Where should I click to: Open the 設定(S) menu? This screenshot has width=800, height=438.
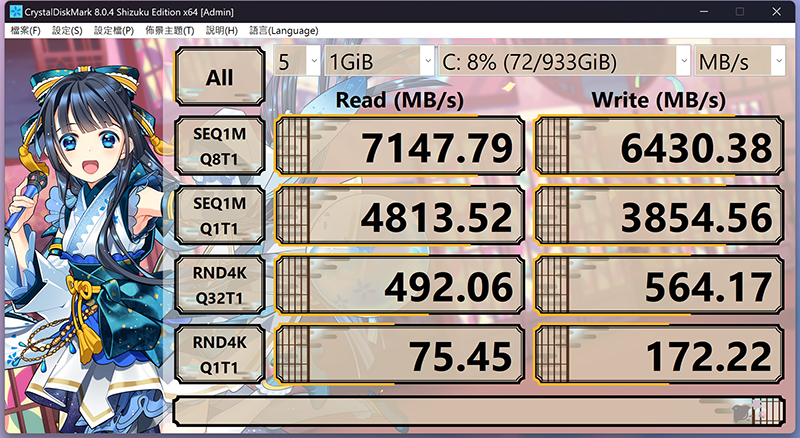point(67,31)
